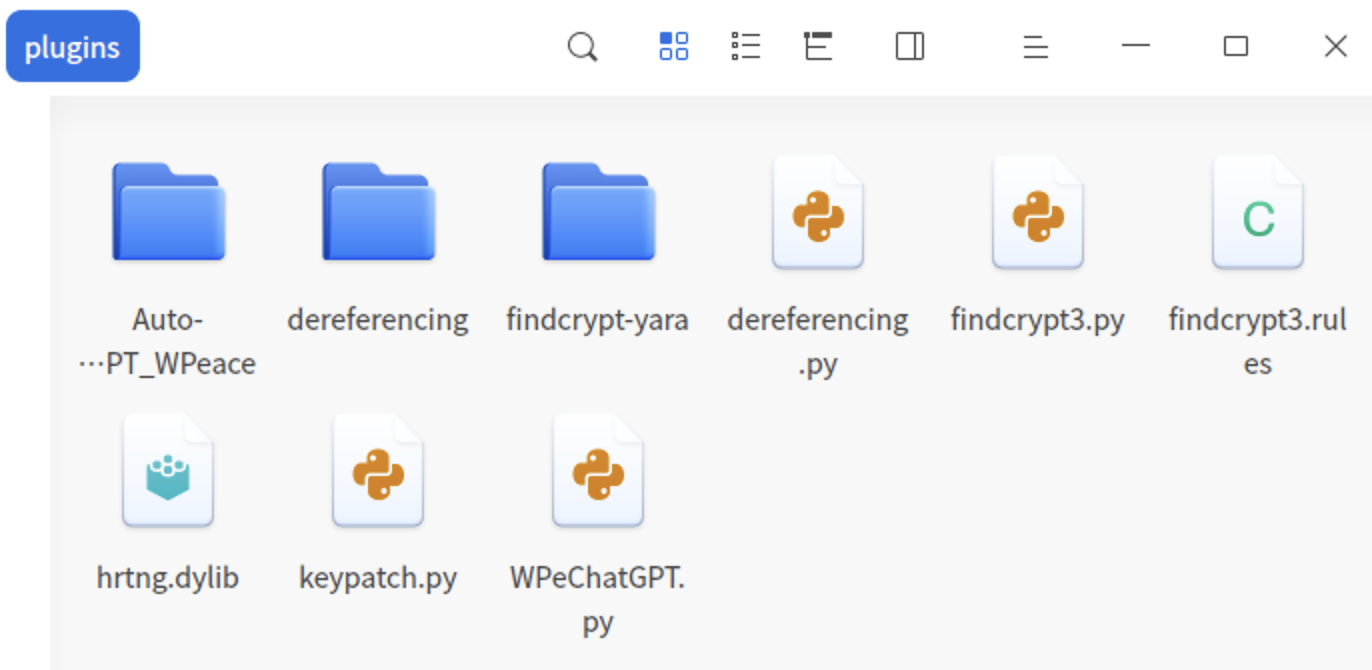Toggle the details side panel
The width and height of the screenshot is (1372, 670).
pyautogui.click(x=910, y=46)
